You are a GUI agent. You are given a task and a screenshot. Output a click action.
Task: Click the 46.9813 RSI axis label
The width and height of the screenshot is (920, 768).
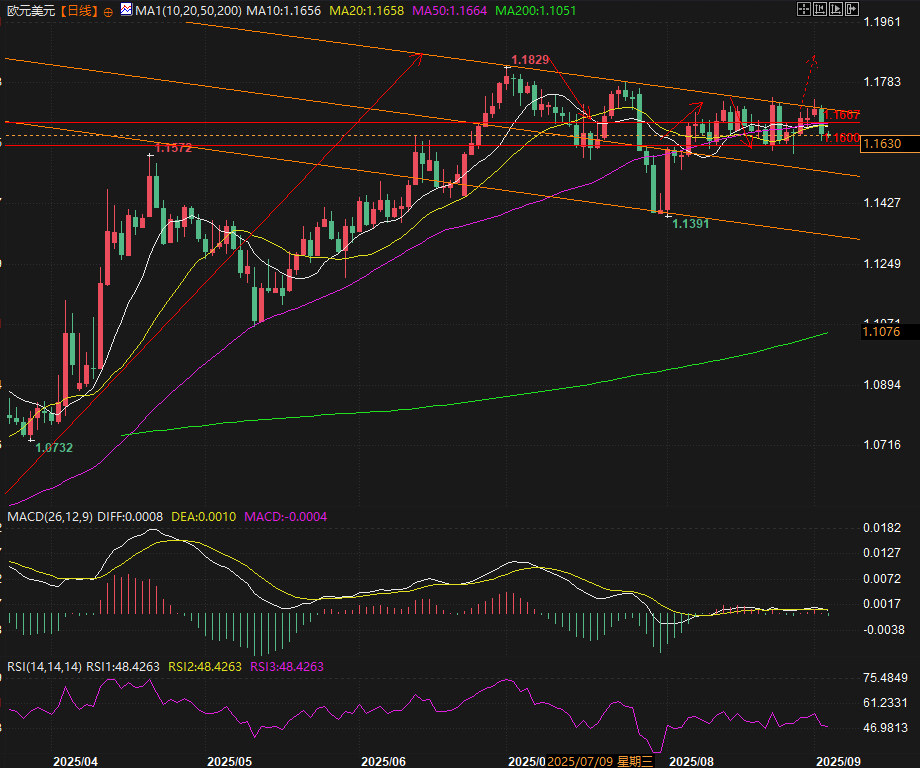tap(885, 728)
